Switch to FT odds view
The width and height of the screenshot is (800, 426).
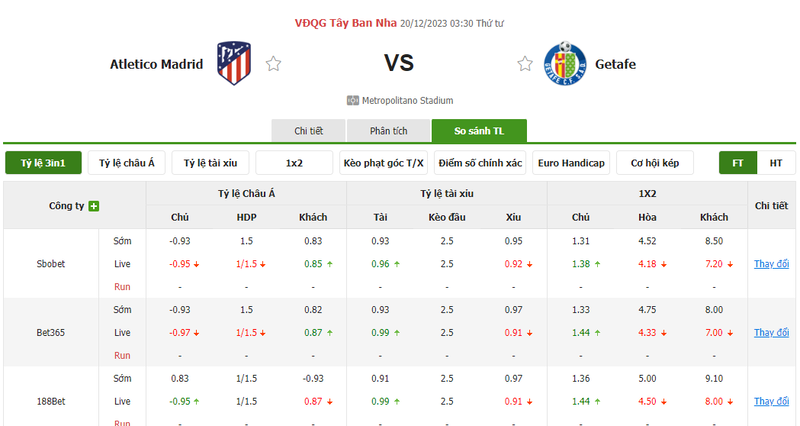(x=738, y=163)
